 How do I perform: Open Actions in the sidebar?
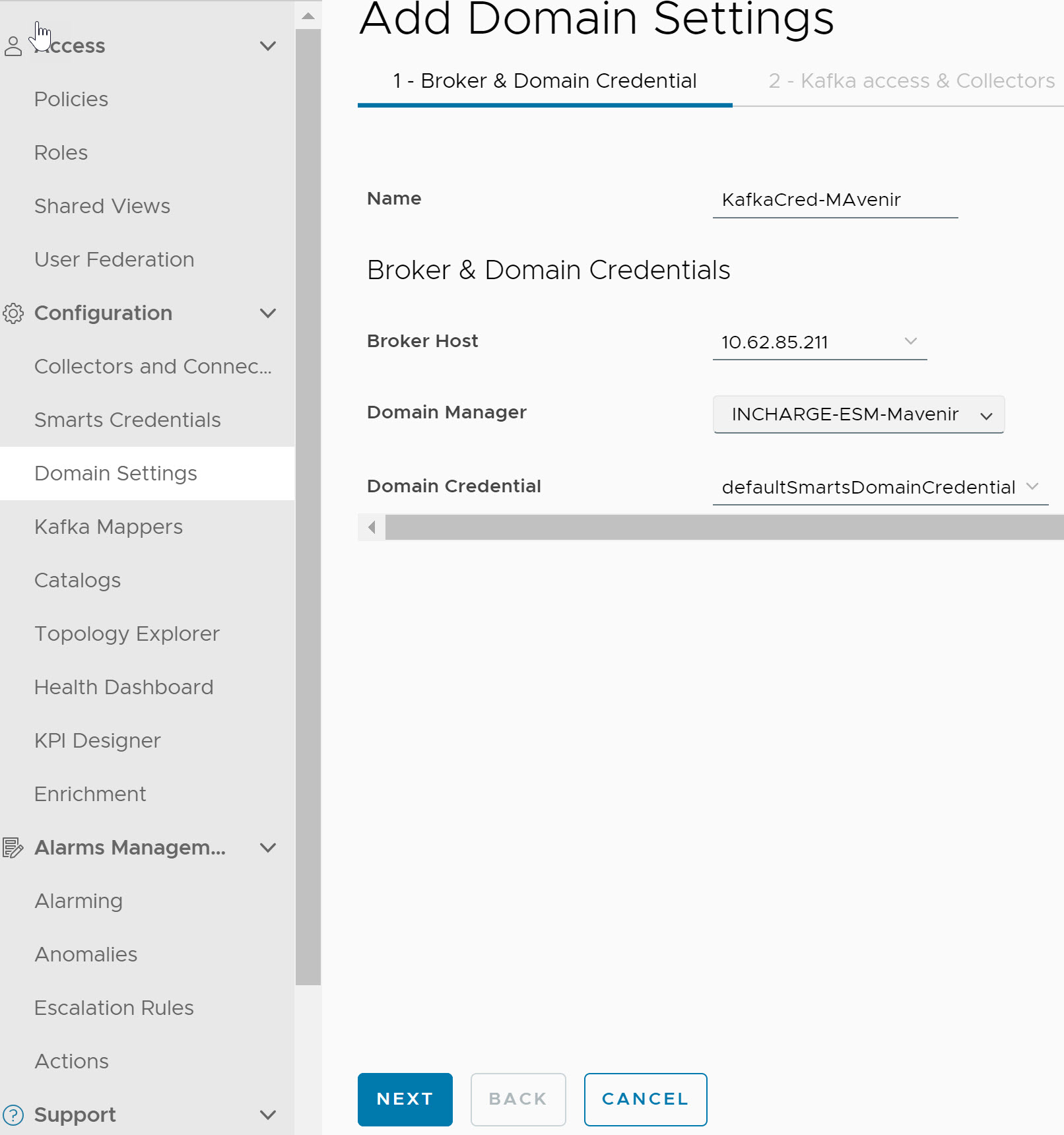(x=71, y=1061)
